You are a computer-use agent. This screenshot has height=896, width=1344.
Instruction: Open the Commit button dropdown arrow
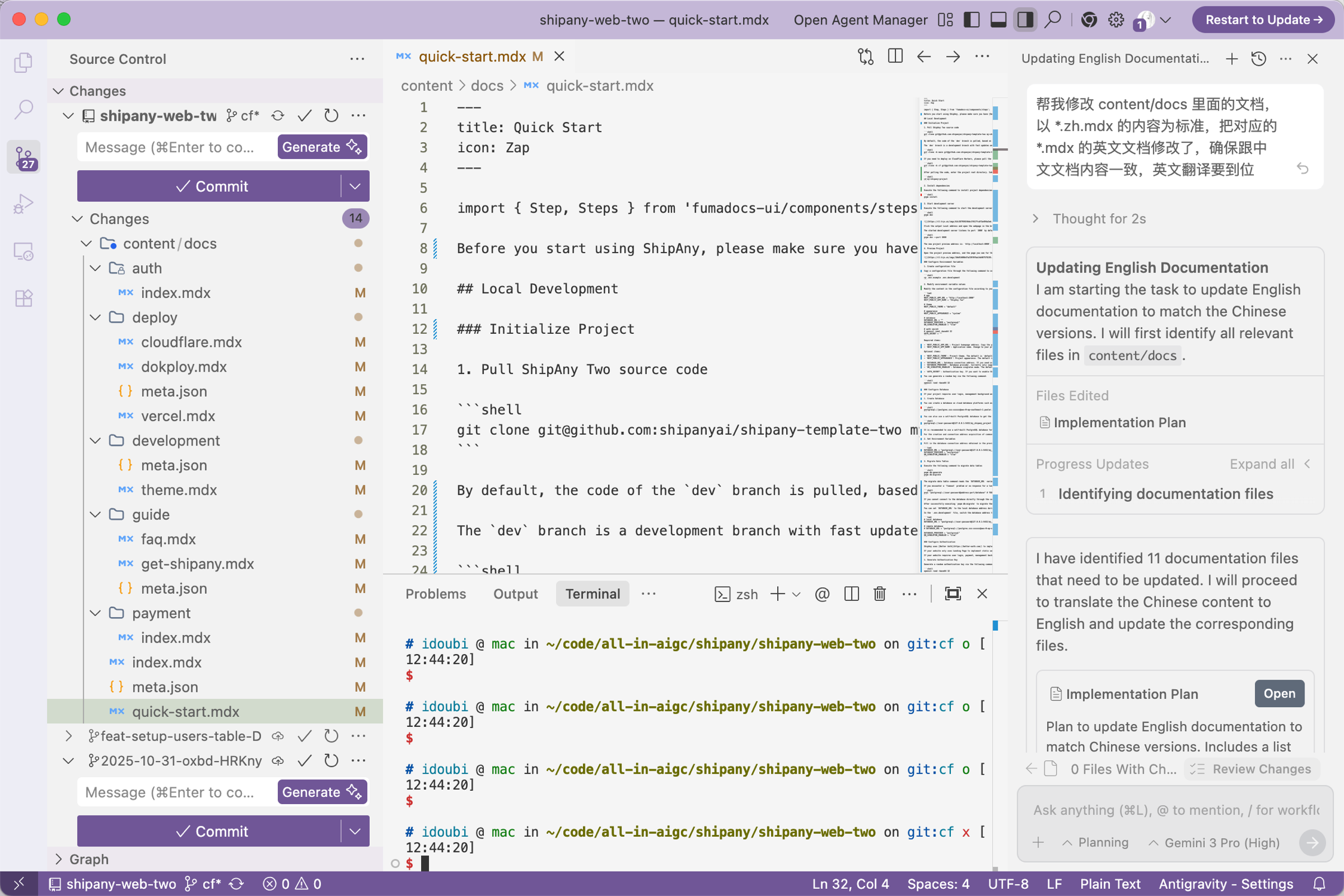point(355,186)
